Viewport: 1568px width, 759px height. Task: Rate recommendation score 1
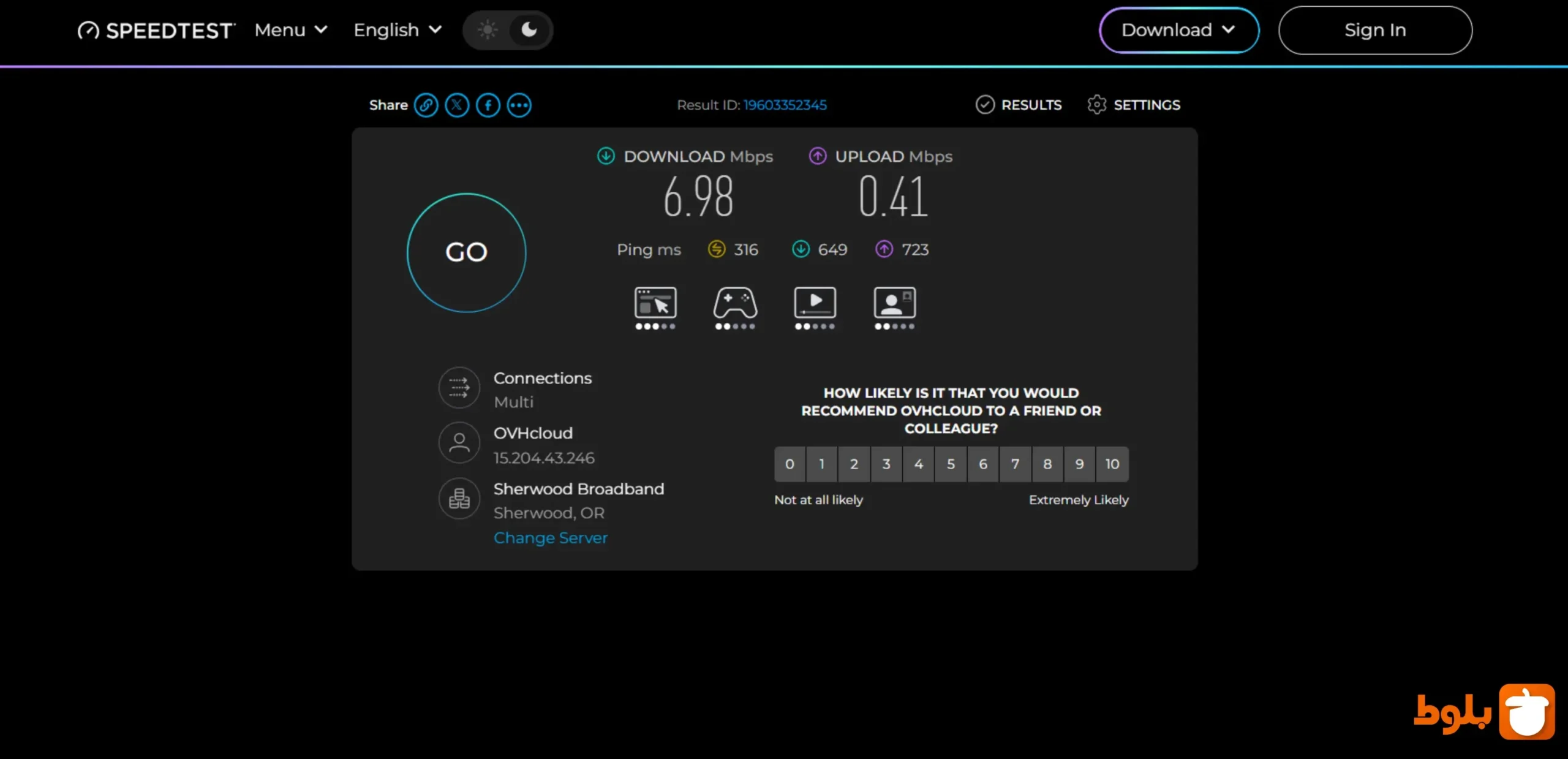[x=822, y=464]
